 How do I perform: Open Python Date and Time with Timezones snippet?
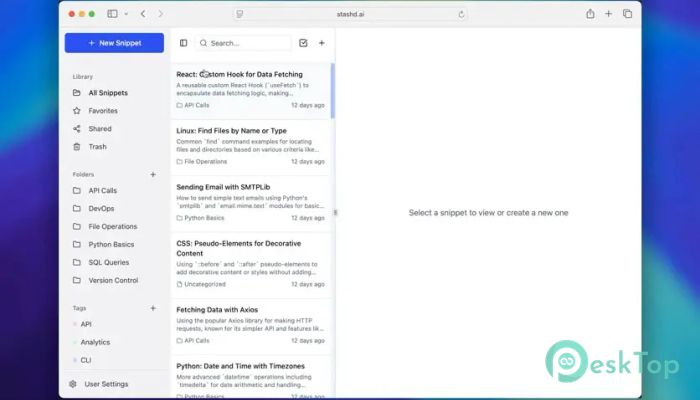pyautogui.click(x=250, y=377)
